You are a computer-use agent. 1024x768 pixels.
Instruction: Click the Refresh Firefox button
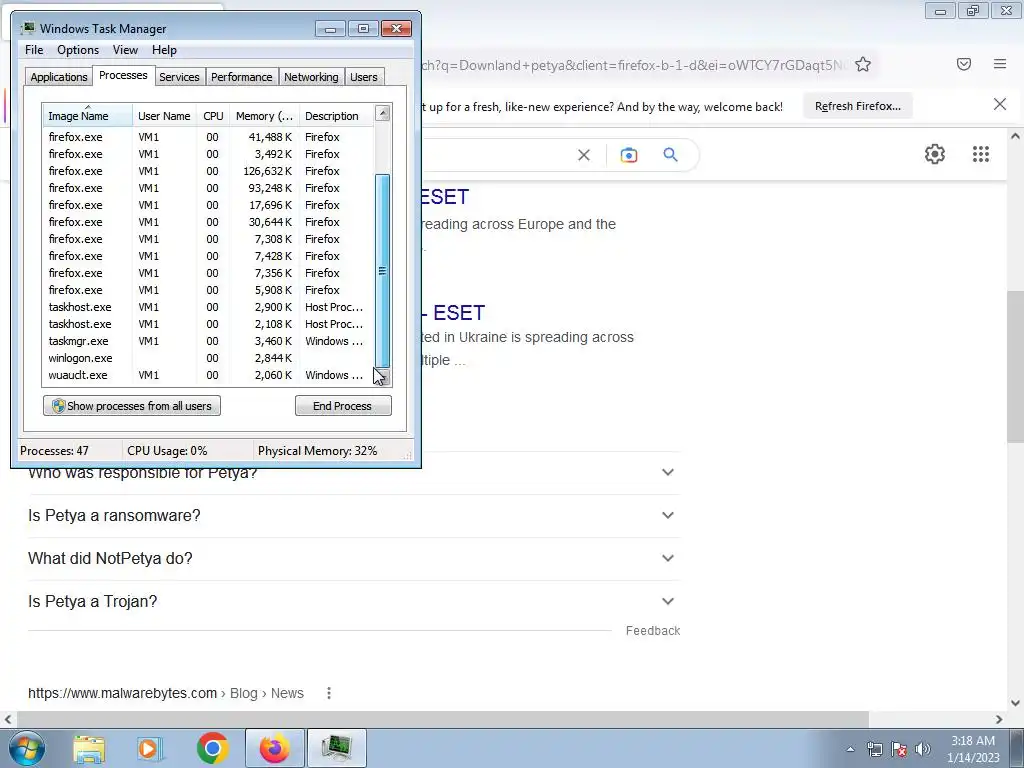[x=857, y=106]
